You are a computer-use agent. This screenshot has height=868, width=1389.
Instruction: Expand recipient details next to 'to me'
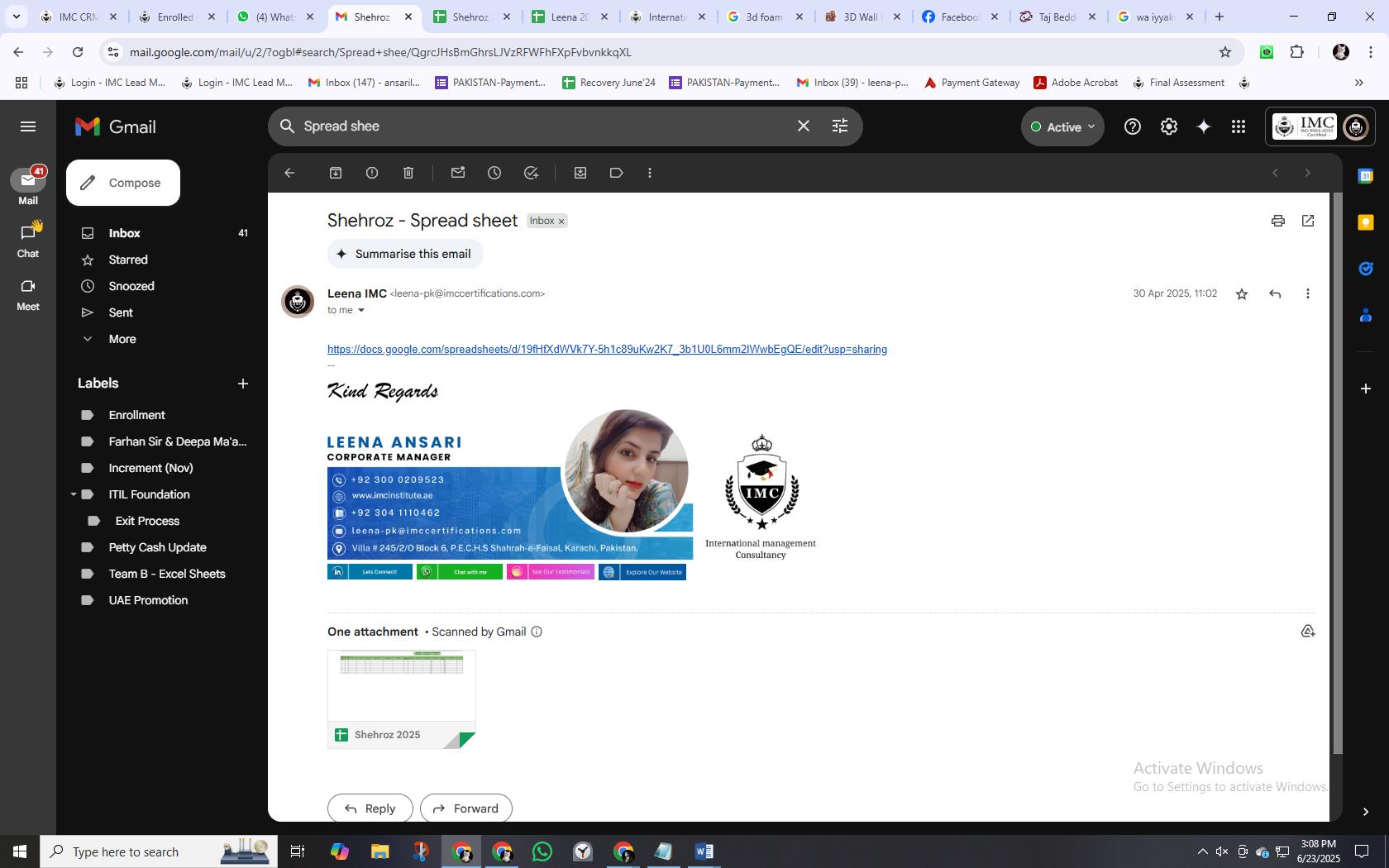pyautogui.click(x=360, y=311)
